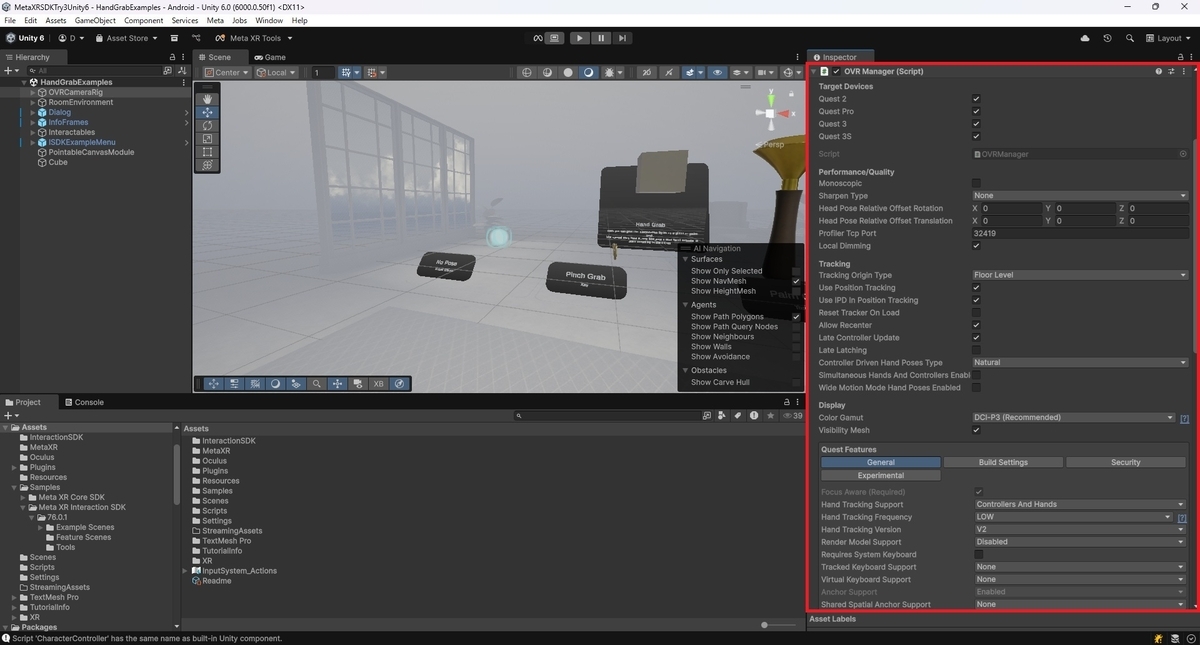Image resolution: width=1200 pixels, height=645 pixels.
Task: Click the magnifier icon in overlay toolbar
Action: click(x=316, y=384)
